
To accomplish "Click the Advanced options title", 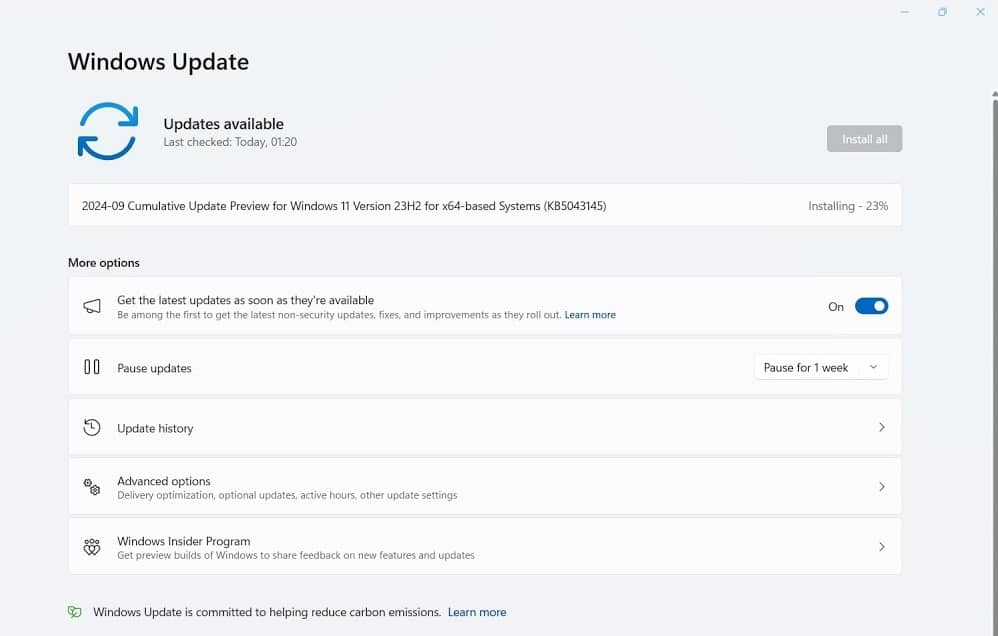I will click(x=164, y=481).
